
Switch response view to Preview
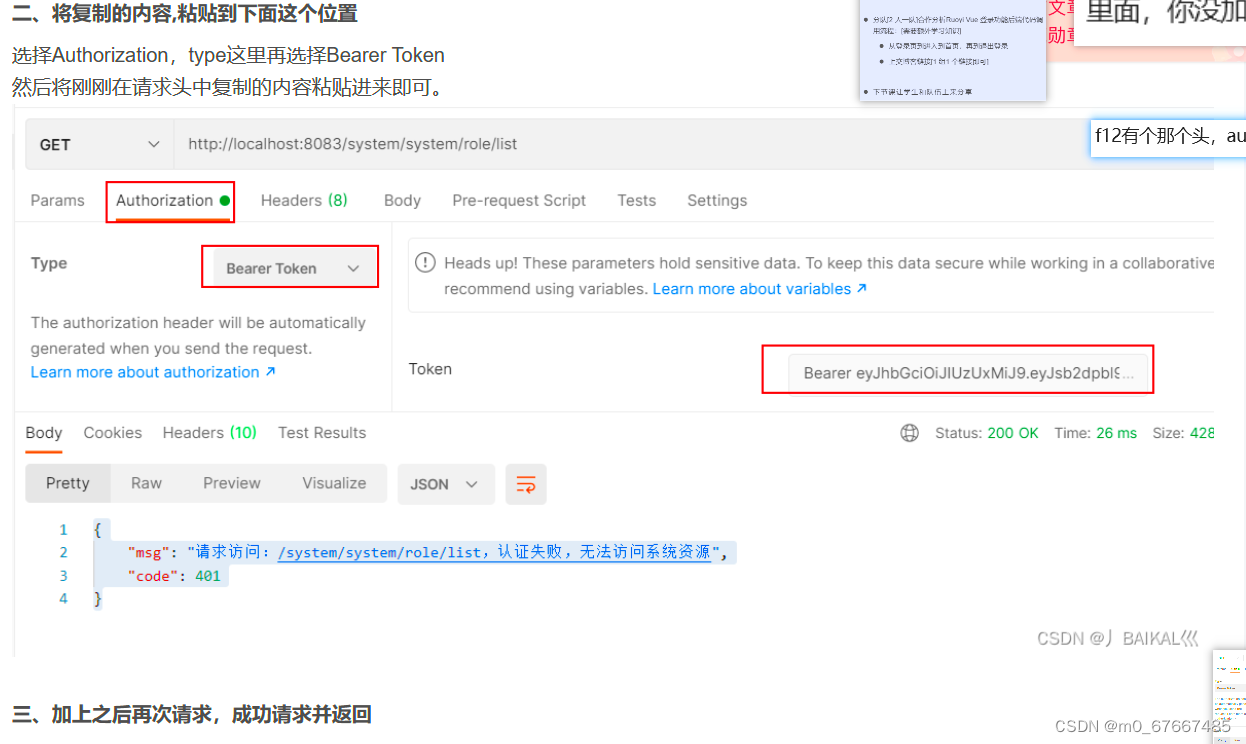[232, 483]
